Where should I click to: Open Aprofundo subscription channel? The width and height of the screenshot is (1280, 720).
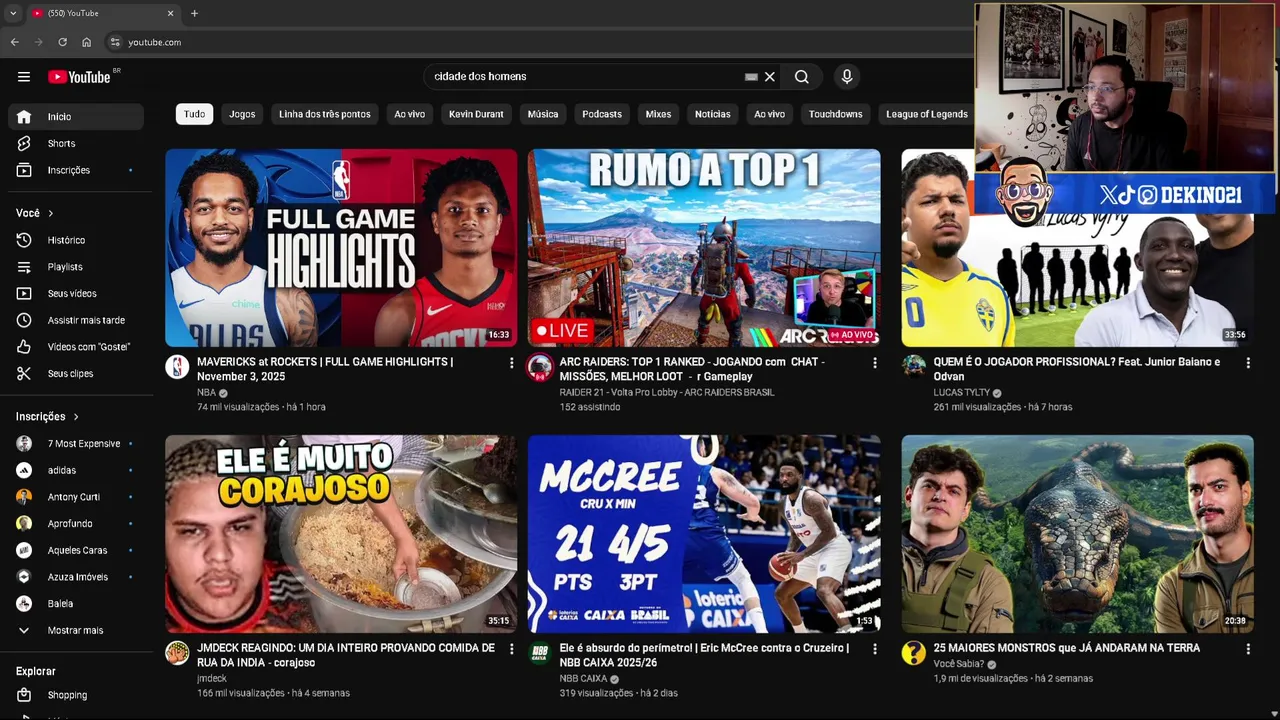[76, 524]
